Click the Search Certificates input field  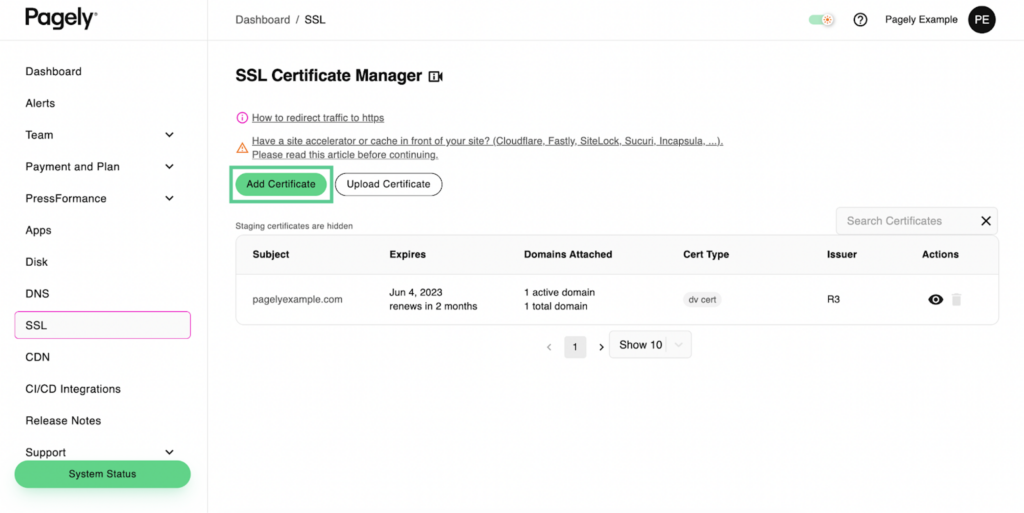tap(905, 221)
